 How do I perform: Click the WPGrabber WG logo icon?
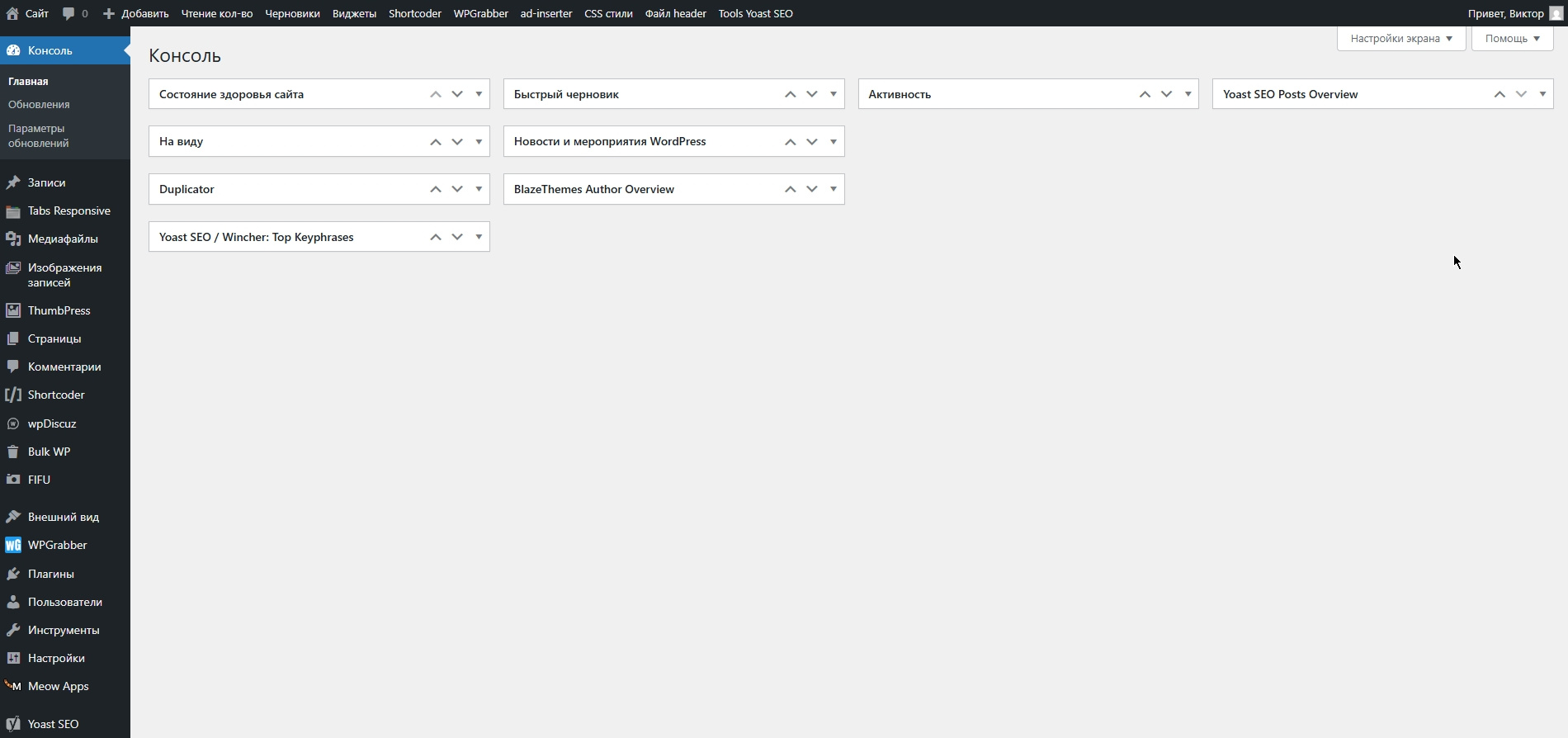tap(13, 545)
